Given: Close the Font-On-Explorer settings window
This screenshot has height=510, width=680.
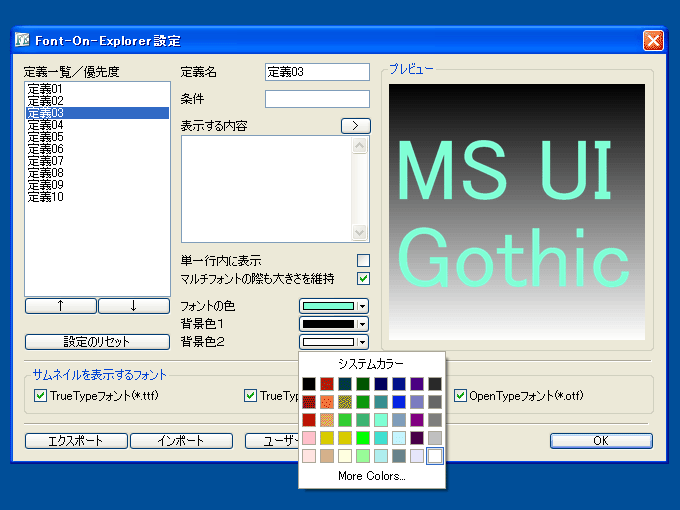Looking at the screenshot, I should [x=653, y=41].
